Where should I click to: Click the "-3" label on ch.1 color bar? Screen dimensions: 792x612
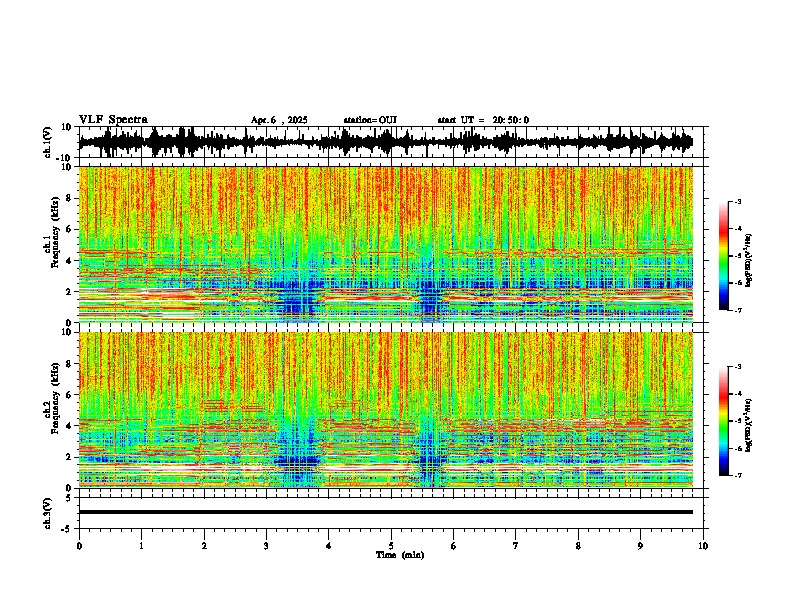tap(737, 201)
